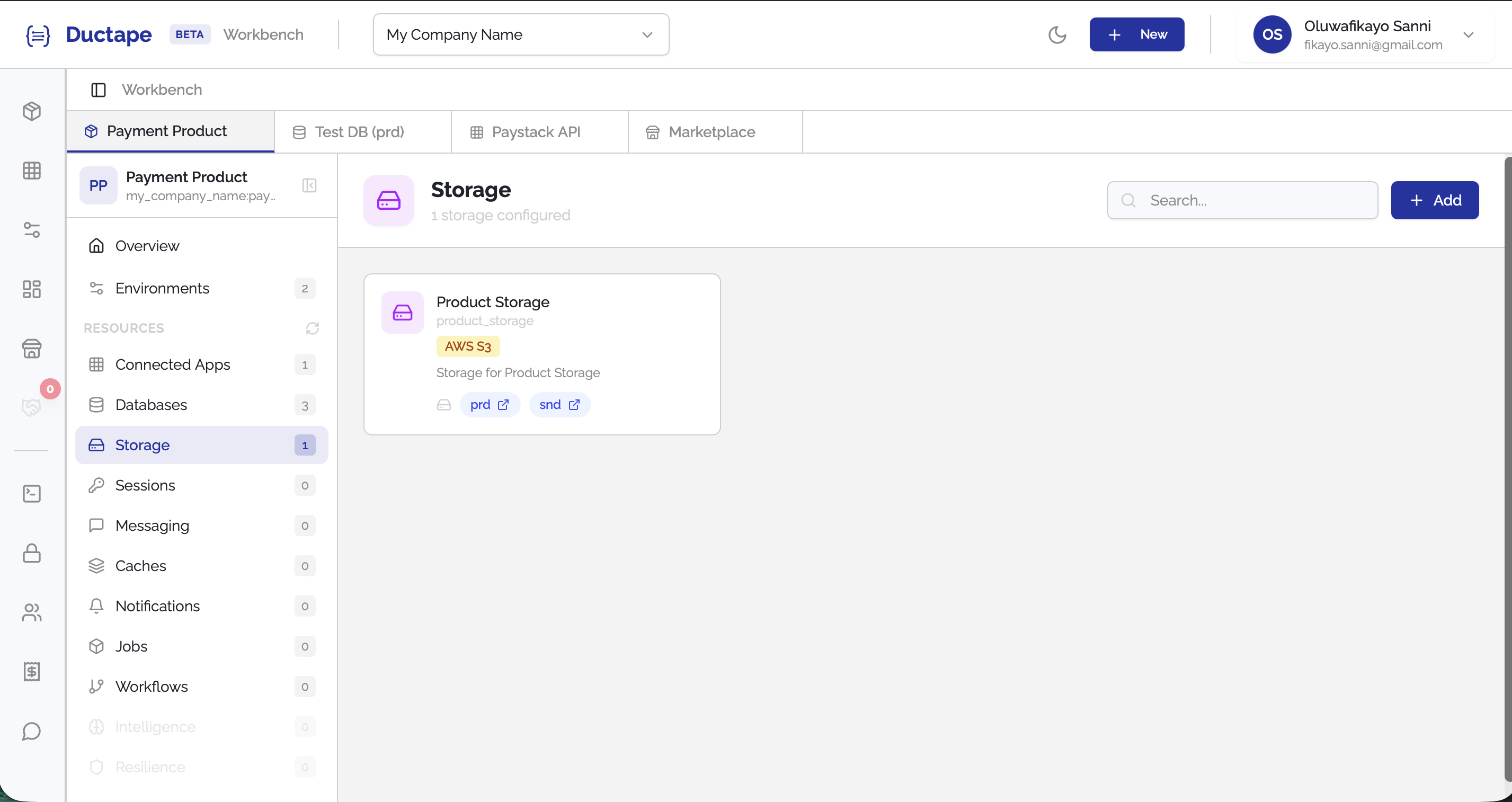This screenshot has width=1512, height=802.
Task: Open the terminal icon in the sidebar rail
Action: point(32,493)
